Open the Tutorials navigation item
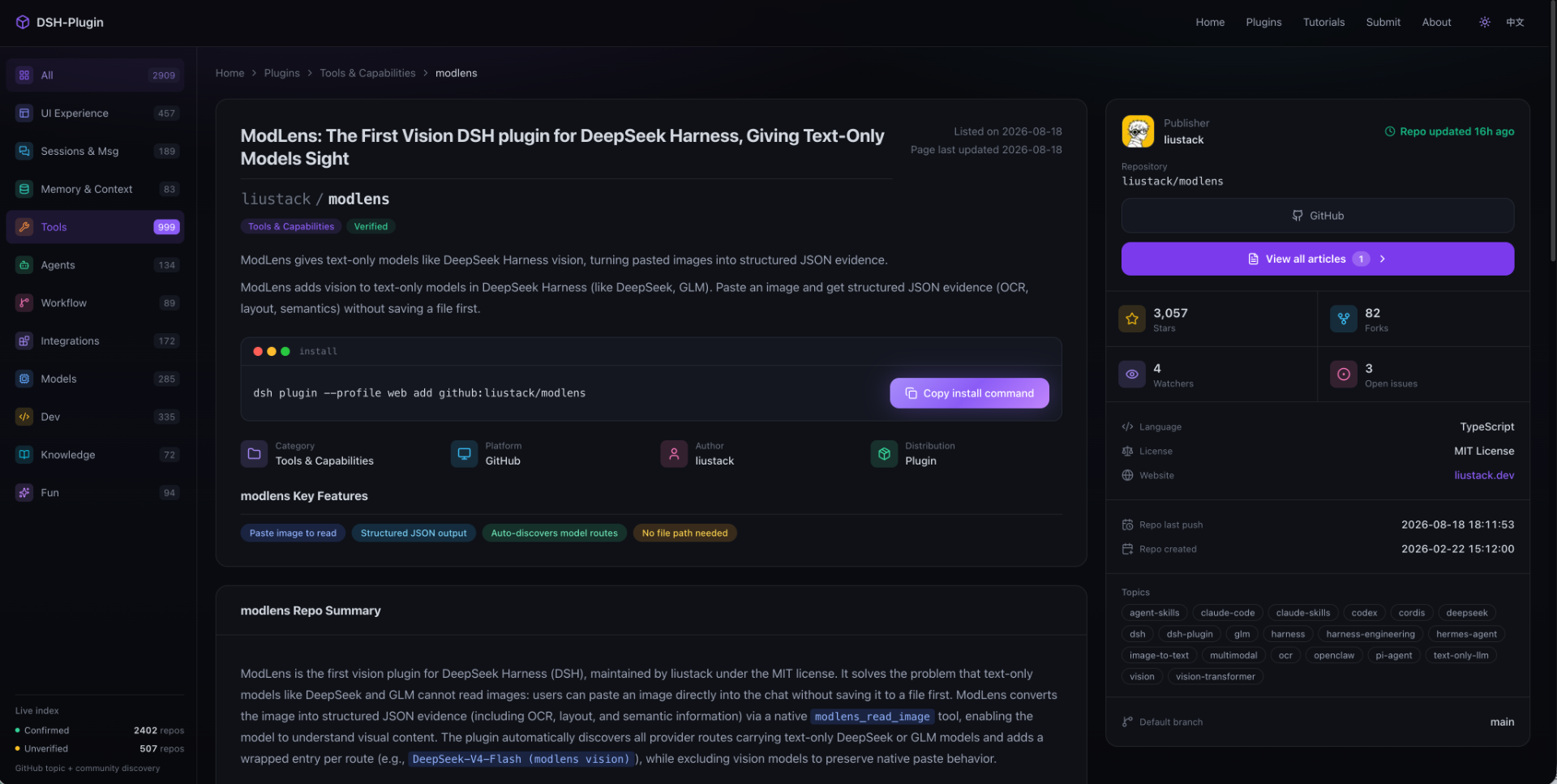Screen dimensions: 1557x784 click(x=1323, y=22)
